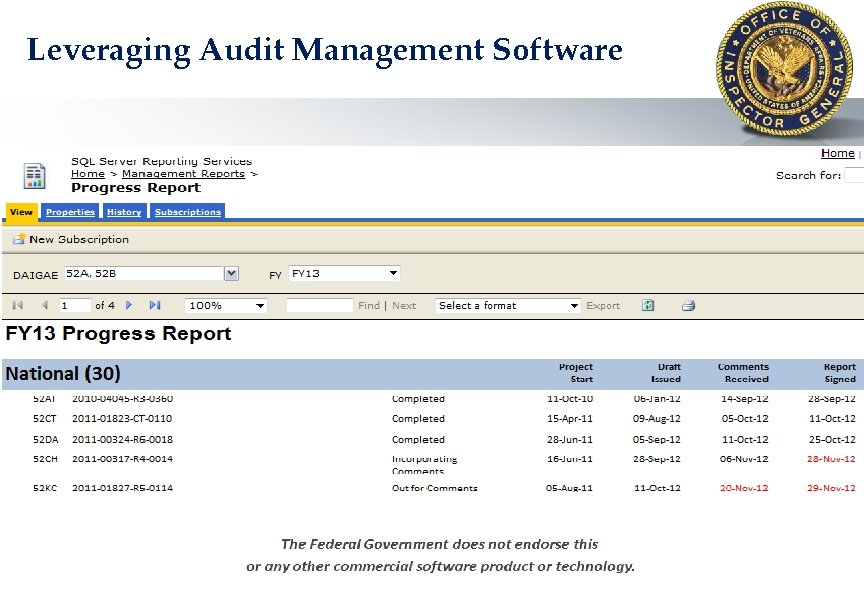Click project number 2011-00317-R4-0014
864x598 pixels.
(x=122, y=459)
